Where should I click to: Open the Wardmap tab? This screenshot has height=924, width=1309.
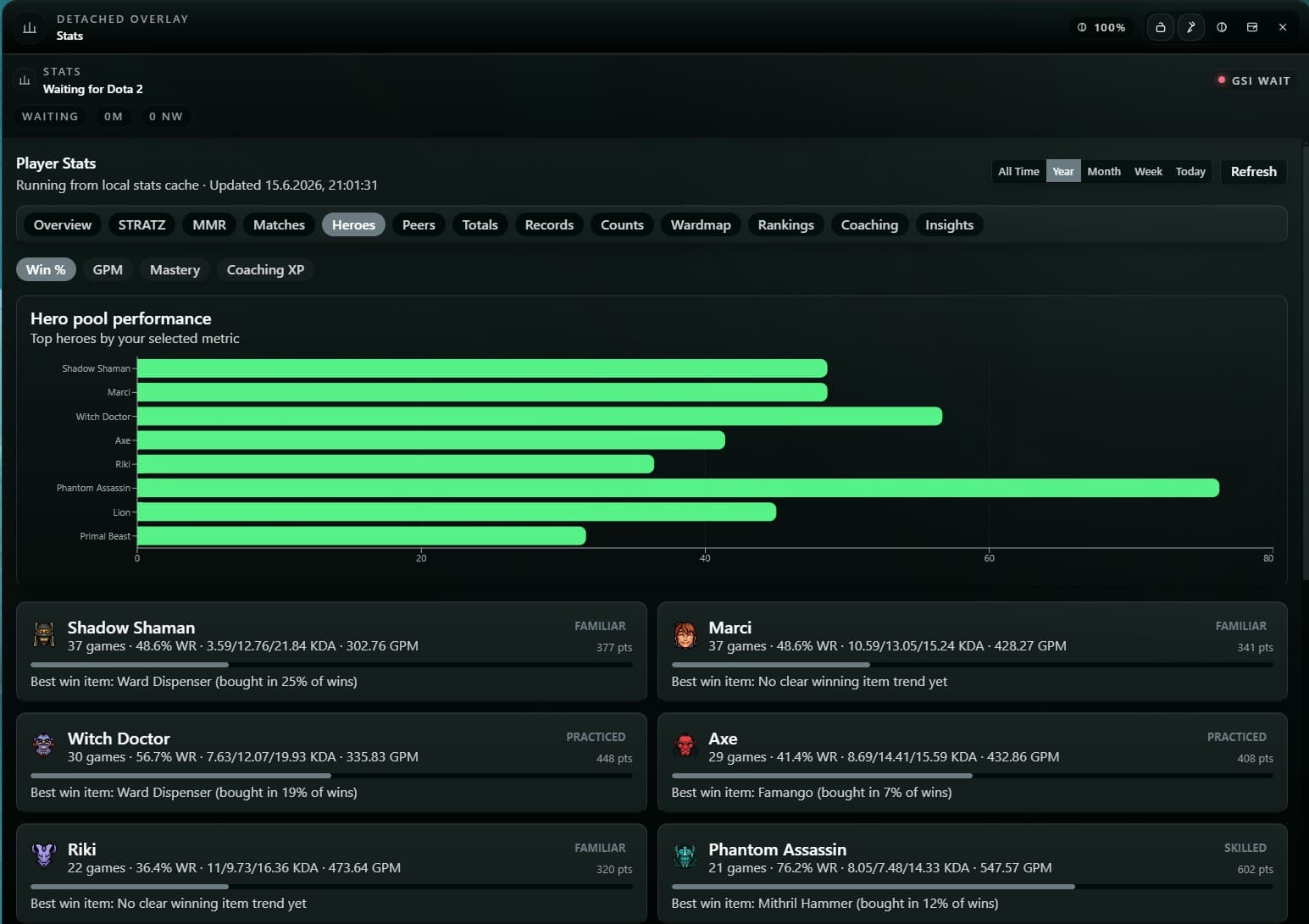coord(701,224)
